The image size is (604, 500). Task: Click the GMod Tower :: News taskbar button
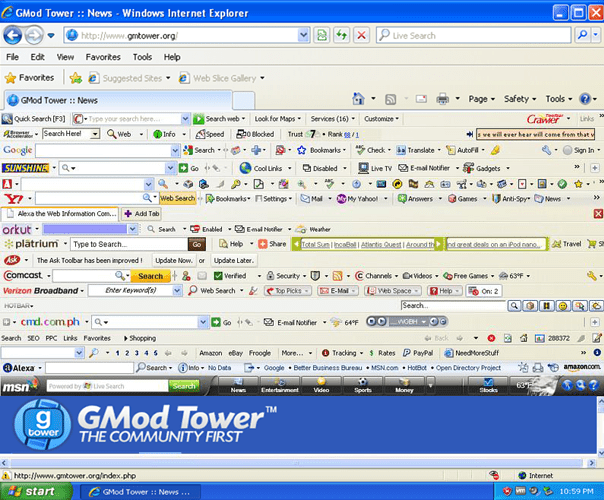[x=140, y=492]
